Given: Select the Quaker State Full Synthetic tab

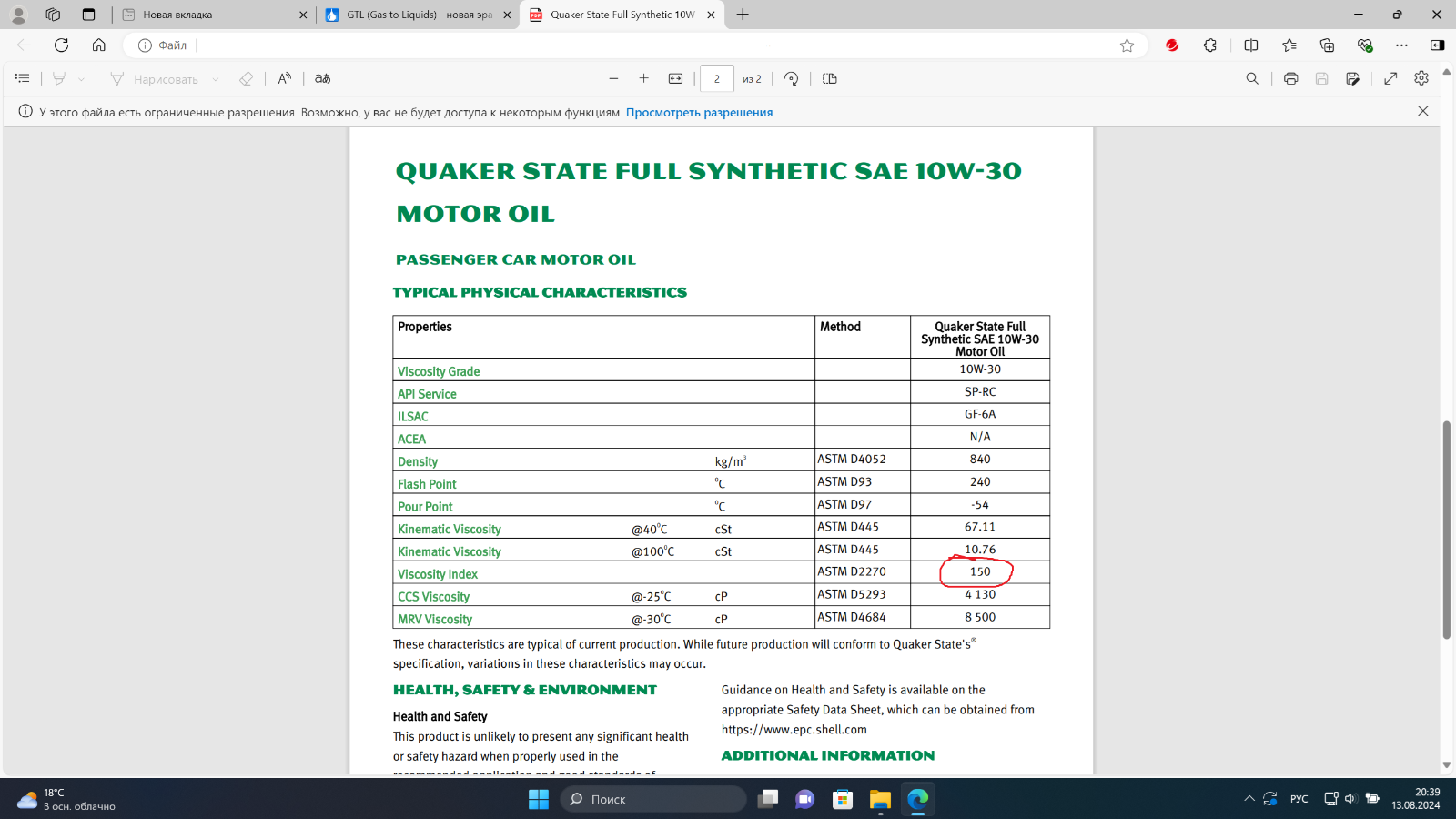Looking at the screenshot, I should pos(623,15).
